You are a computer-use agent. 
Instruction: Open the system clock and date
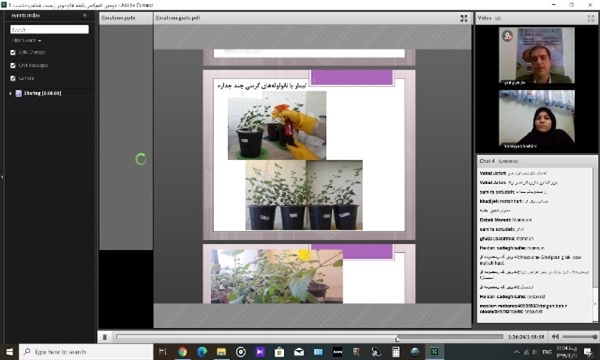point(567,352)
